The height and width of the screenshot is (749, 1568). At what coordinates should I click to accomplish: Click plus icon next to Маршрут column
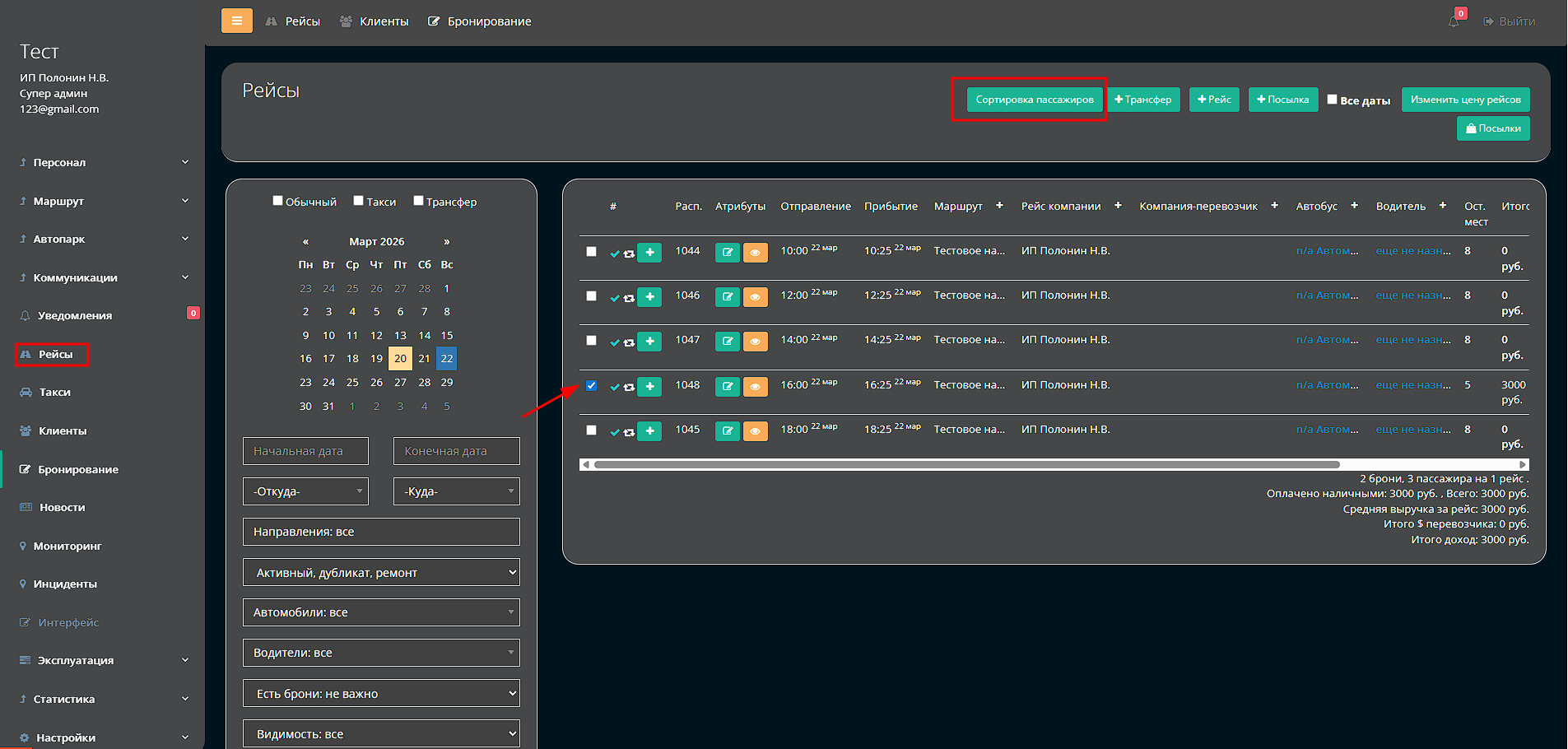coord(999,206)
